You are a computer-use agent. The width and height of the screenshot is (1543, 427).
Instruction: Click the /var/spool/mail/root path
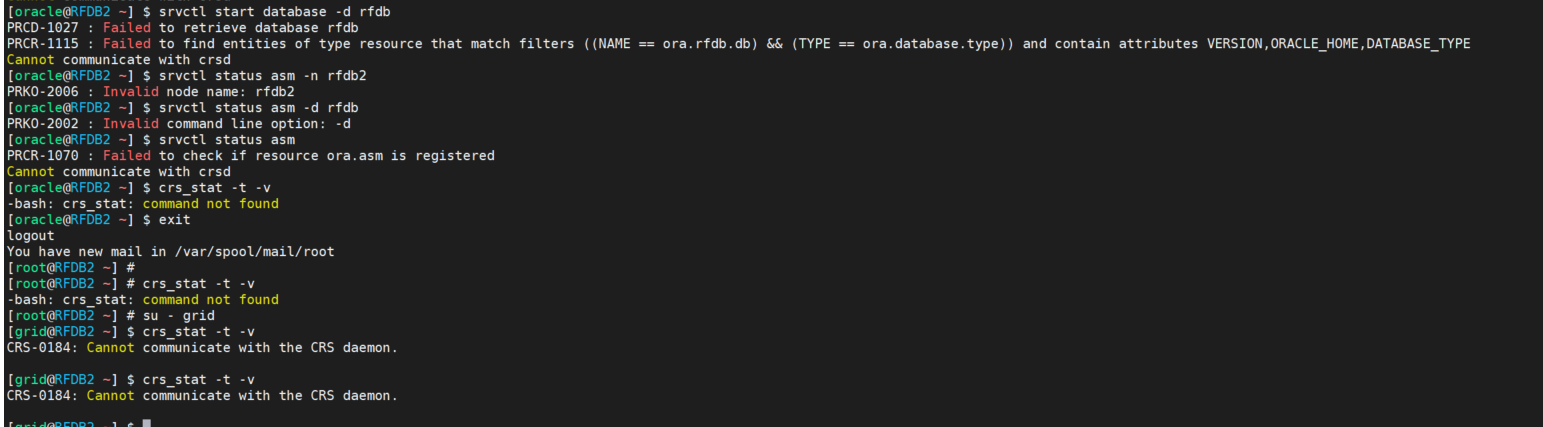tap(251, 252)
